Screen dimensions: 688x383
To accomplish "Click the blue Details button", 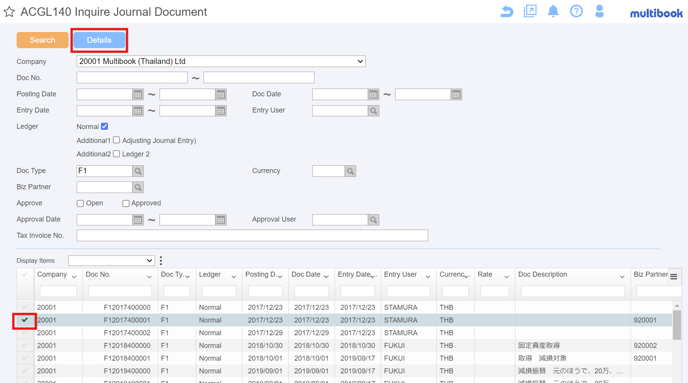I will point(99,40).
